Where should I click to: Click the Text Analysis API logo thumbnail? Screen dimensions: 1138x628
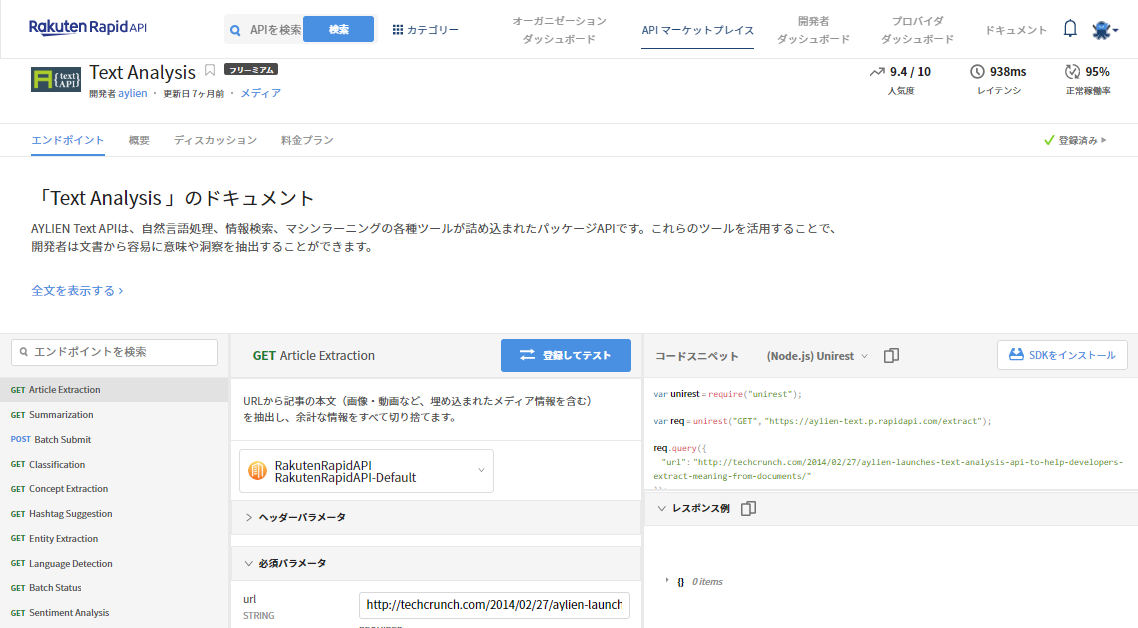pyautogui.click(x=56, y=79)
